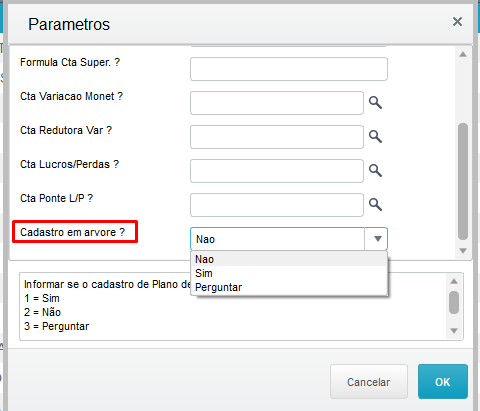Focus the Cta Ponte L/P input field
This screenshot has height=411, width=480.
pyautogui.click(x=277, y=205)
